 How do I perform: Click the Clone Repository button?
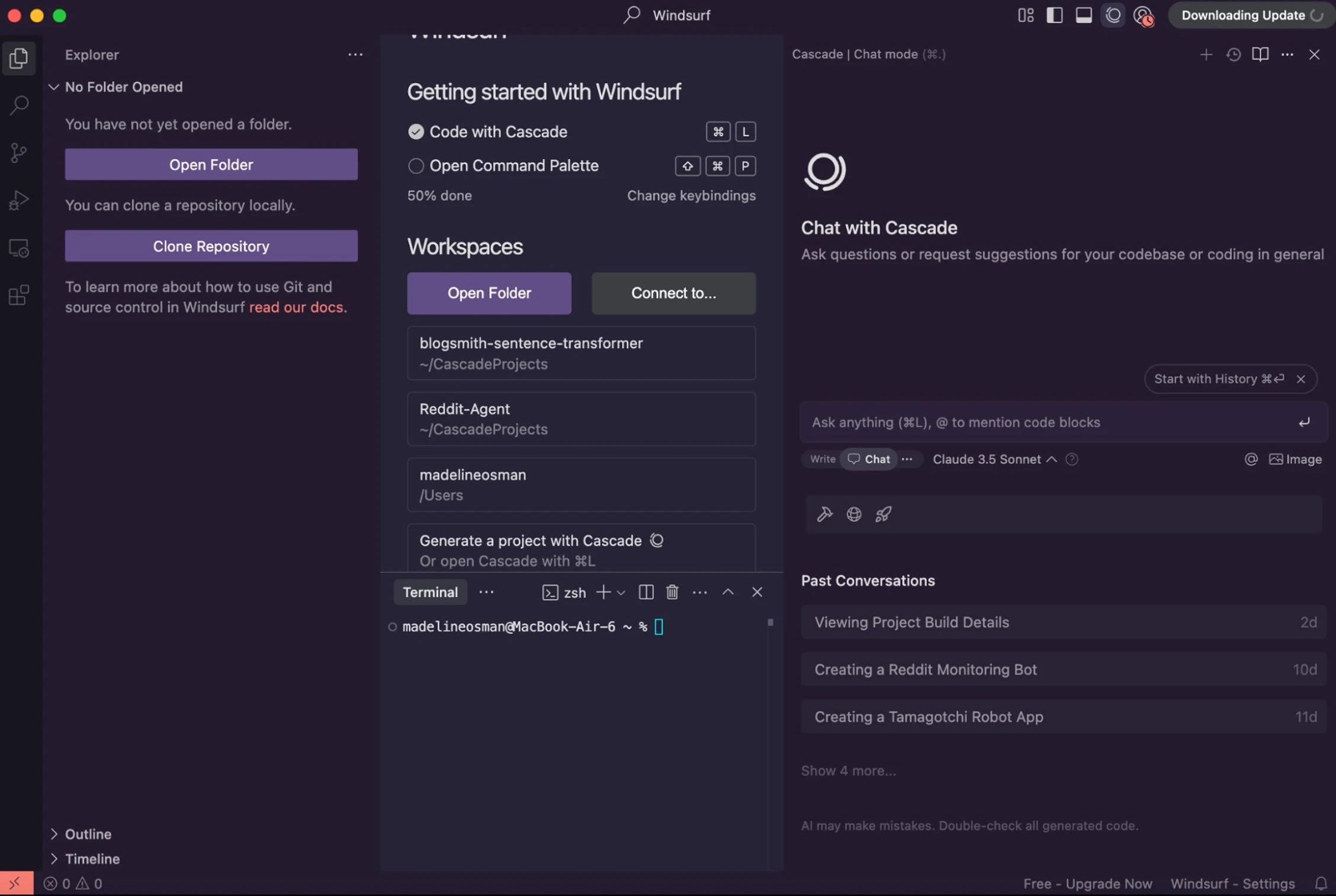coord(211,246)
